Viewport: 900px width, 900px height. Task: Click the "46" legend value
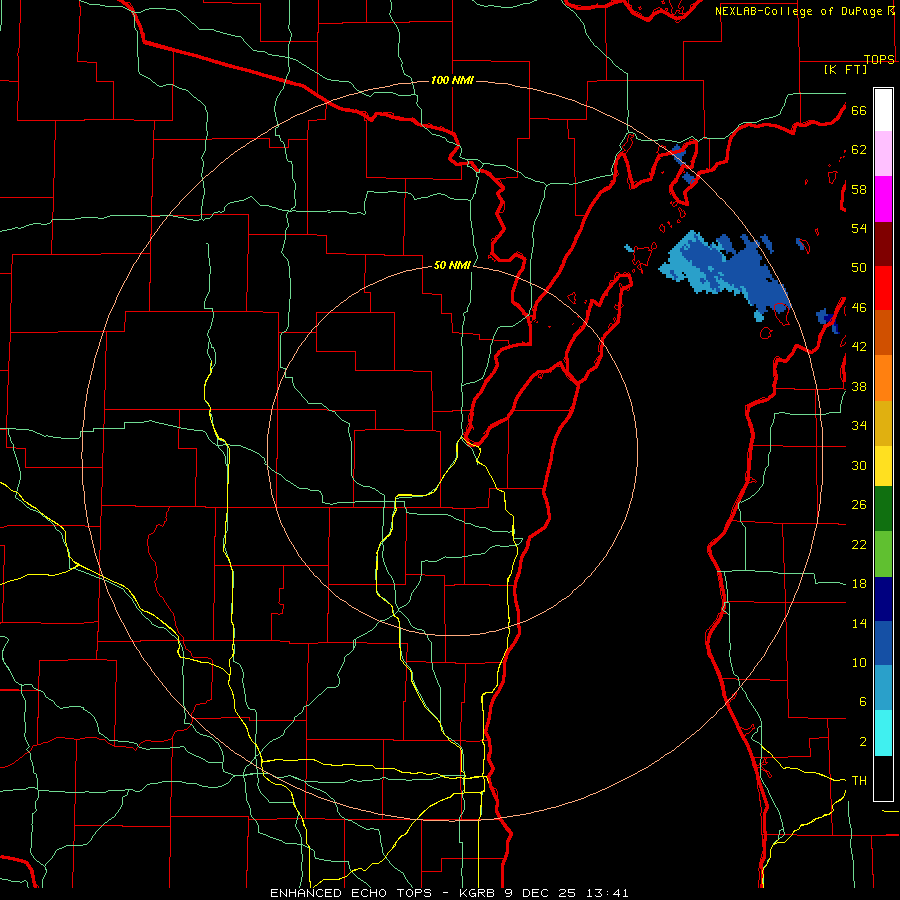[859, 308]
